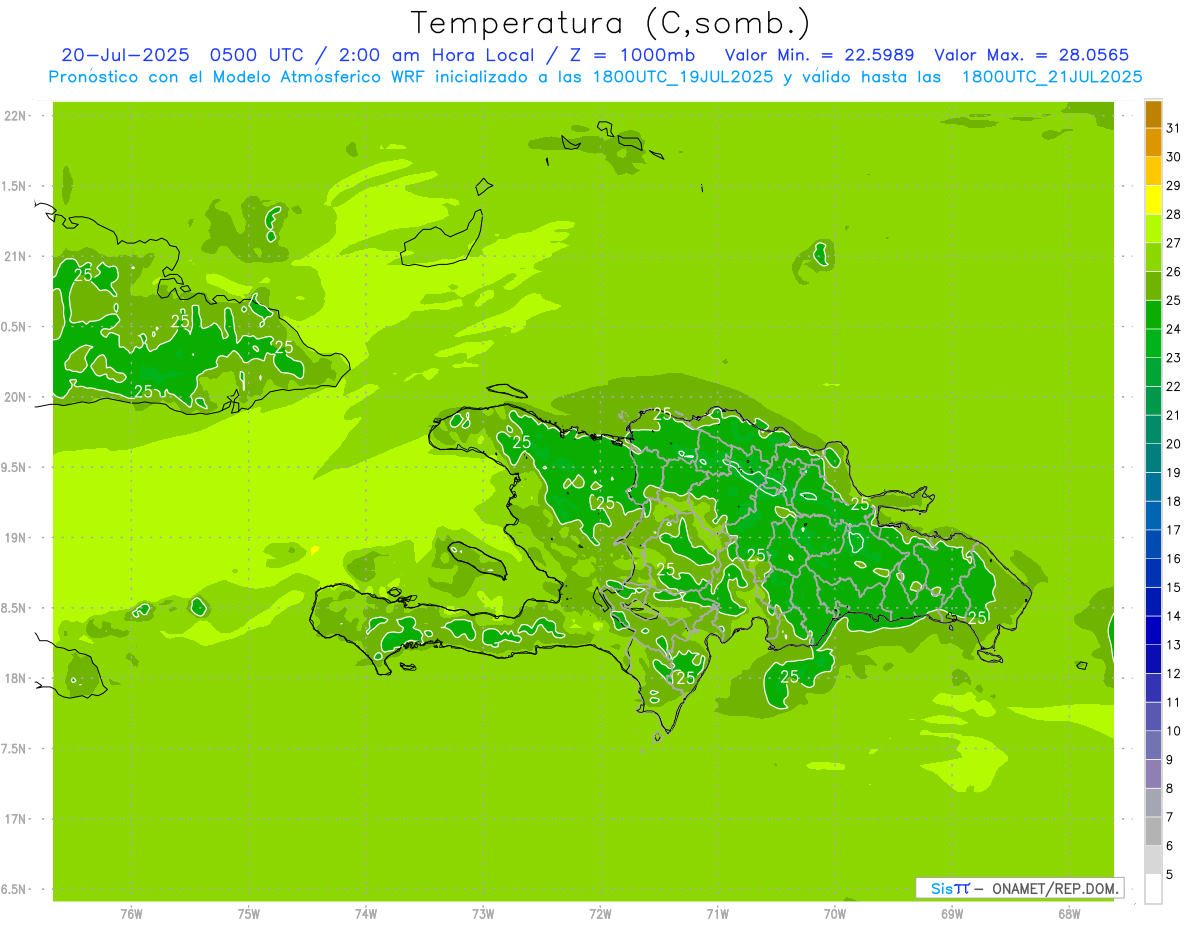Click the title 'Temperatura (C,somb.)'
Image resolution: width=1200 pixels, height=927 pixels.
611,23
